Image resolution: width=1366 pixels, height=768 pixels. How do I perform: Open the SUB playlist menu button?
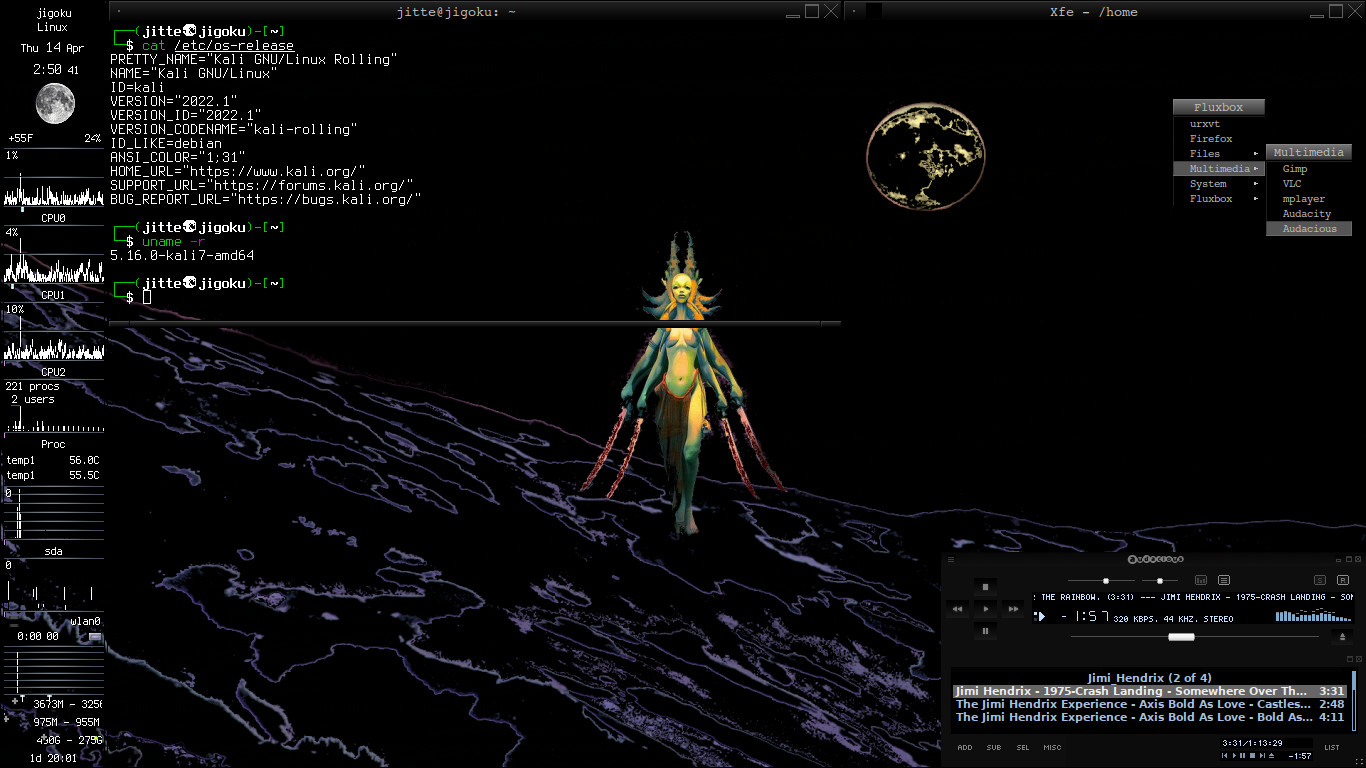(x=994, y=747)
